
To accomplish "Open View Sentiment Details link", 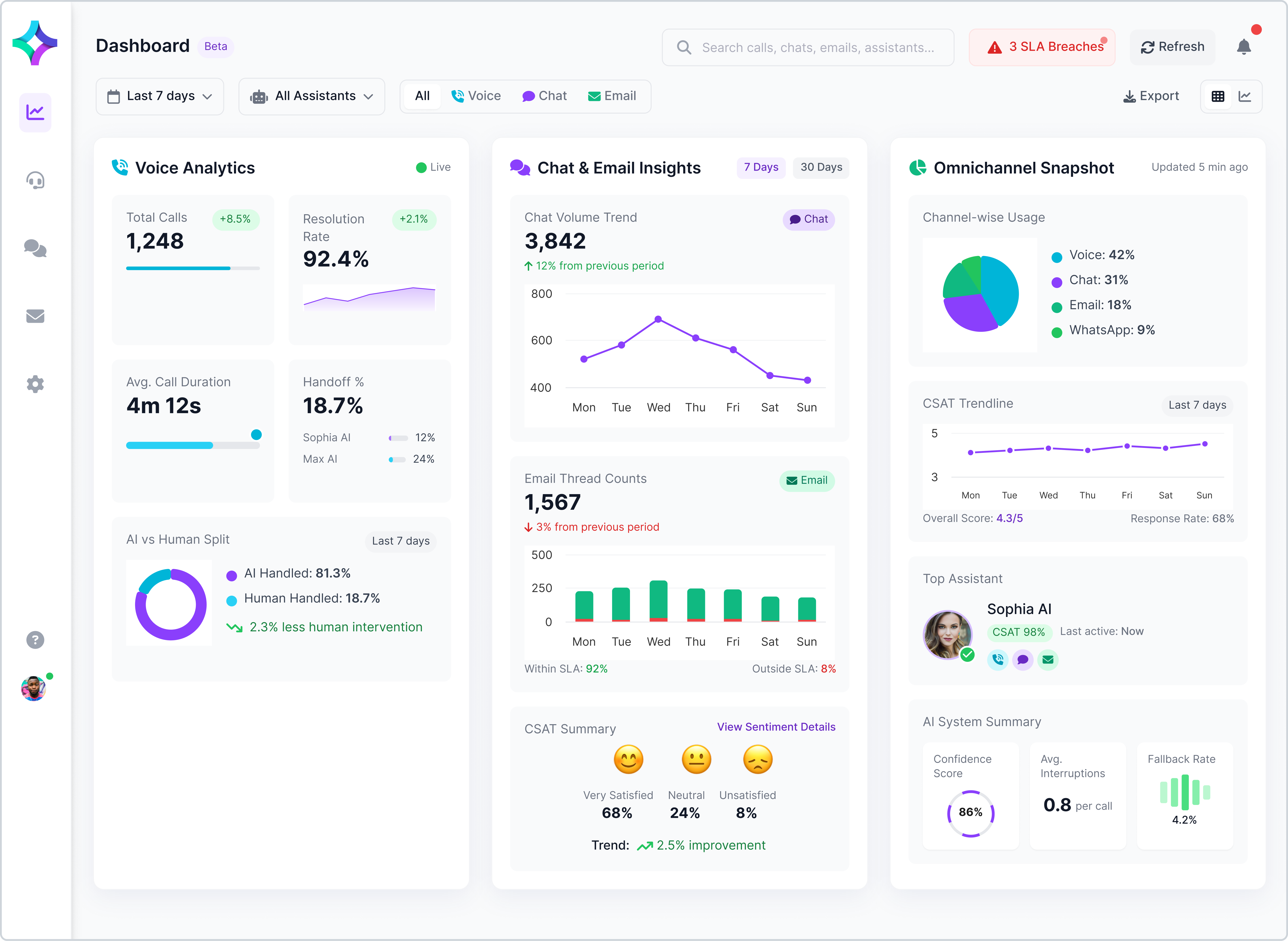I will click(x=776, y=727).
